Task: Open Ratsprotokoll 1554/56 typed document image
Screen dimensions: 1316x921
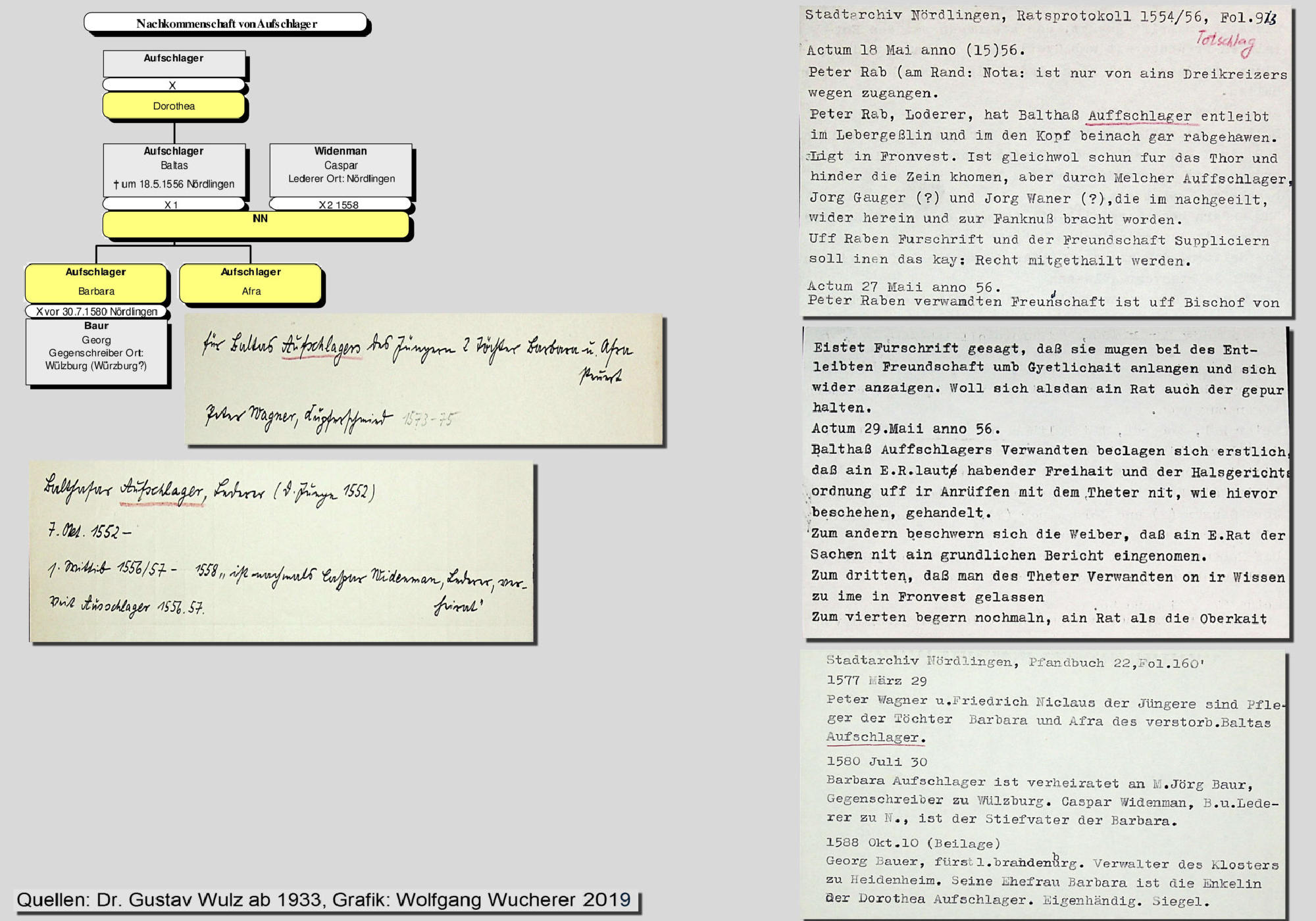Action: [1046, 161]
